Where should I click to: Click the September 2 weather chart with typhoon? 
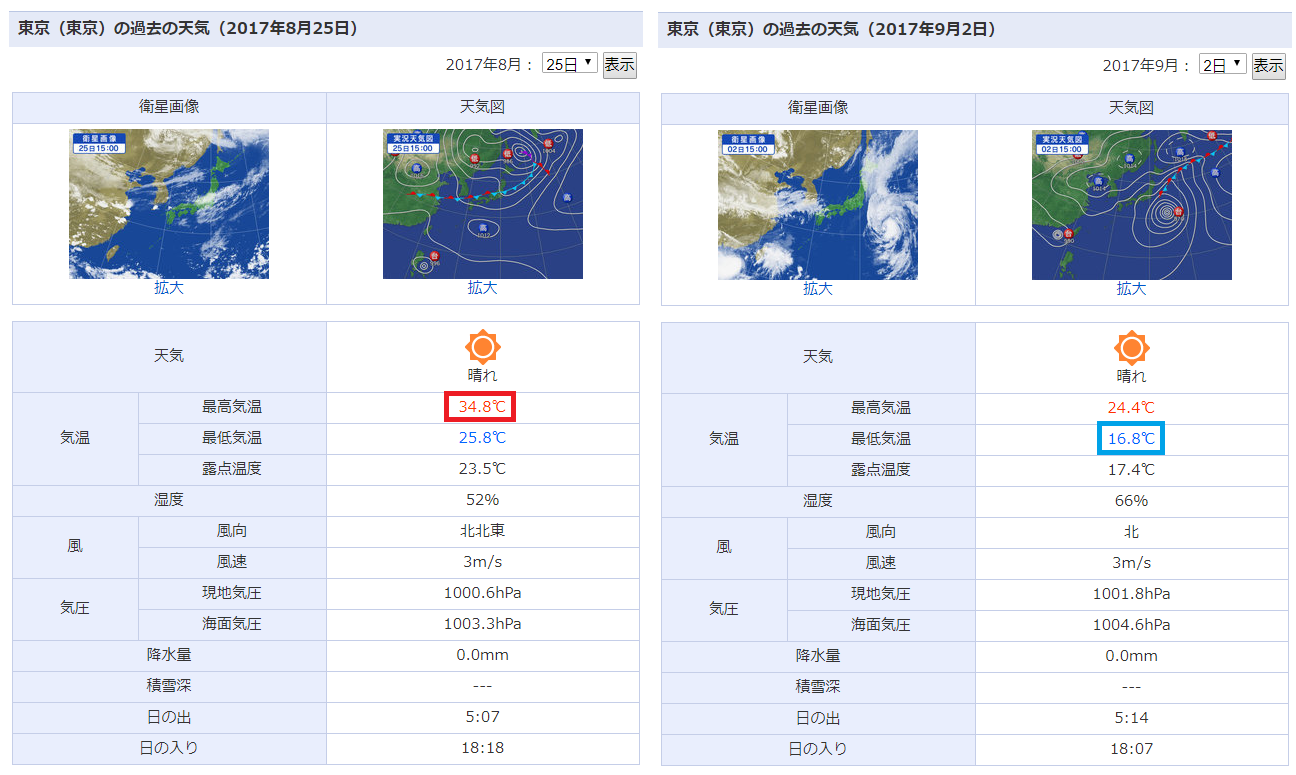1131,205
